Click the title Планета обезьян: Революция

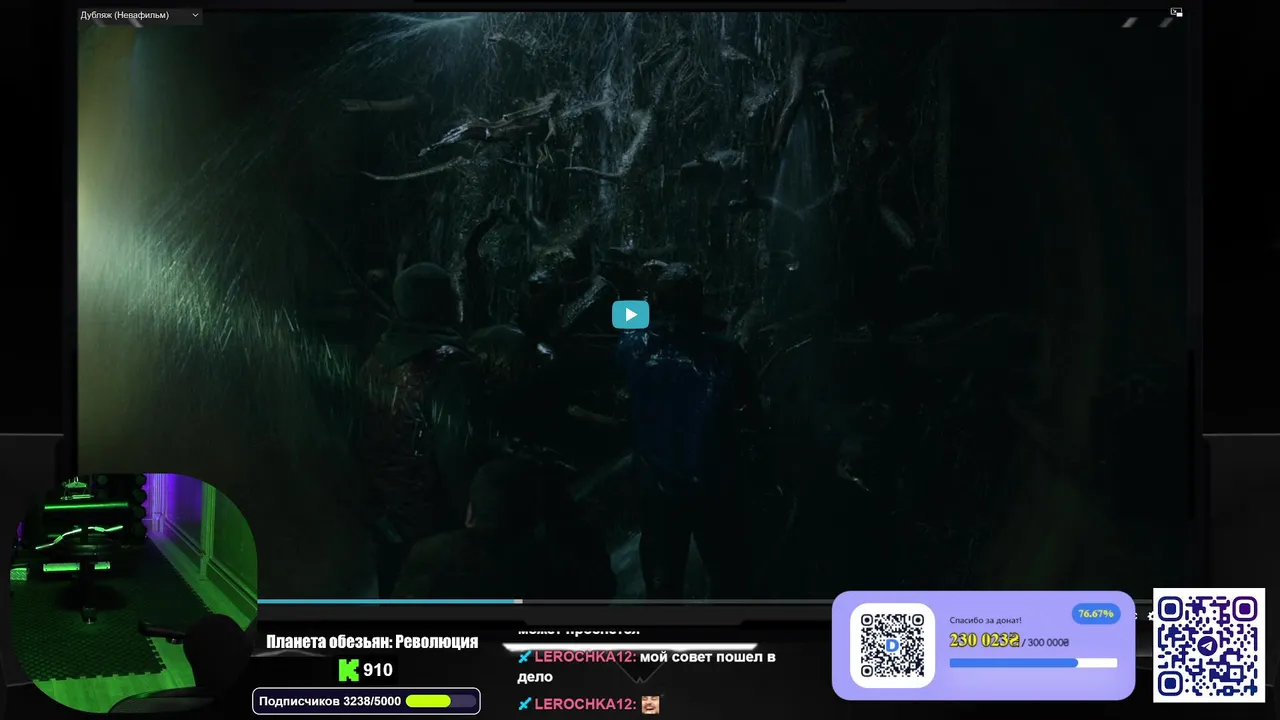[x=372, y=642]
